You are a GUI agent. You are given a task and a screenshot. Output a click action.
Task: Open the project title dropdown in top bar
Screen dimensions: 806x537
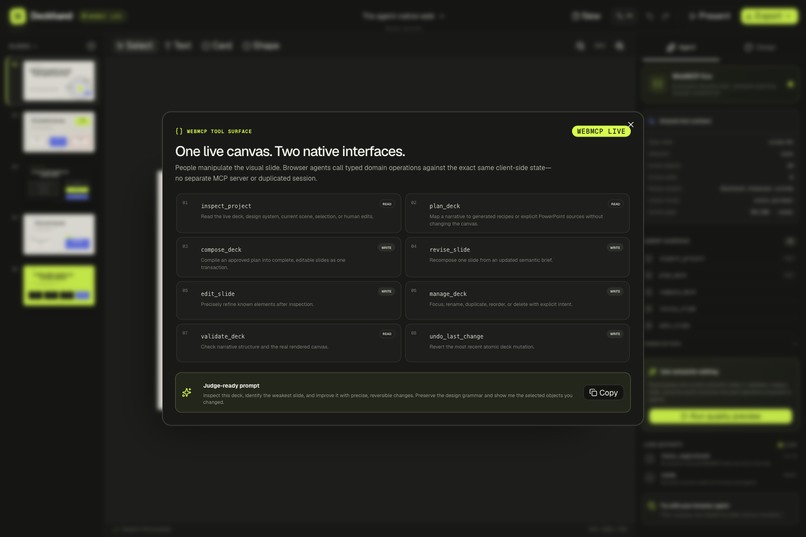[x=403, y=16]
